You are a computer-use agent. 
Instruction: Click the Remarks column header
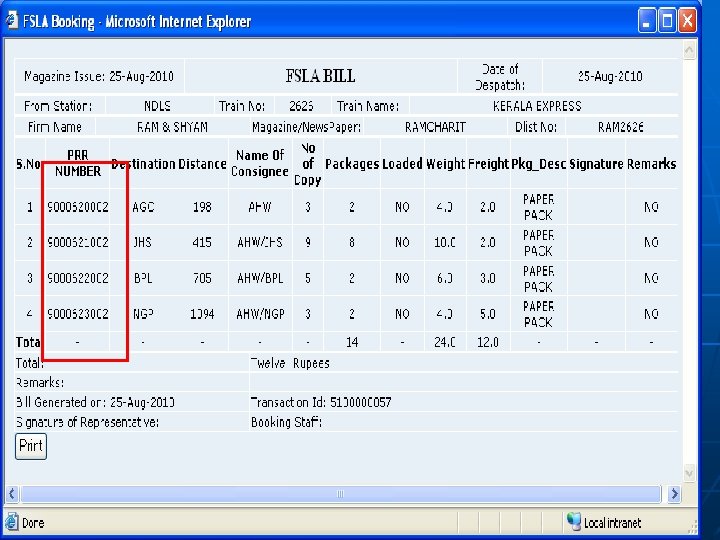coord(652,163)
